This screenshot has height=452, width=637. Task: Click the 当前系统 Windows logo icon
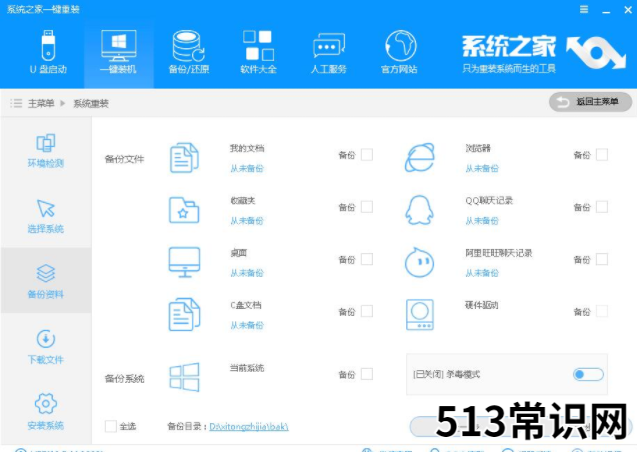coord(184,377)
